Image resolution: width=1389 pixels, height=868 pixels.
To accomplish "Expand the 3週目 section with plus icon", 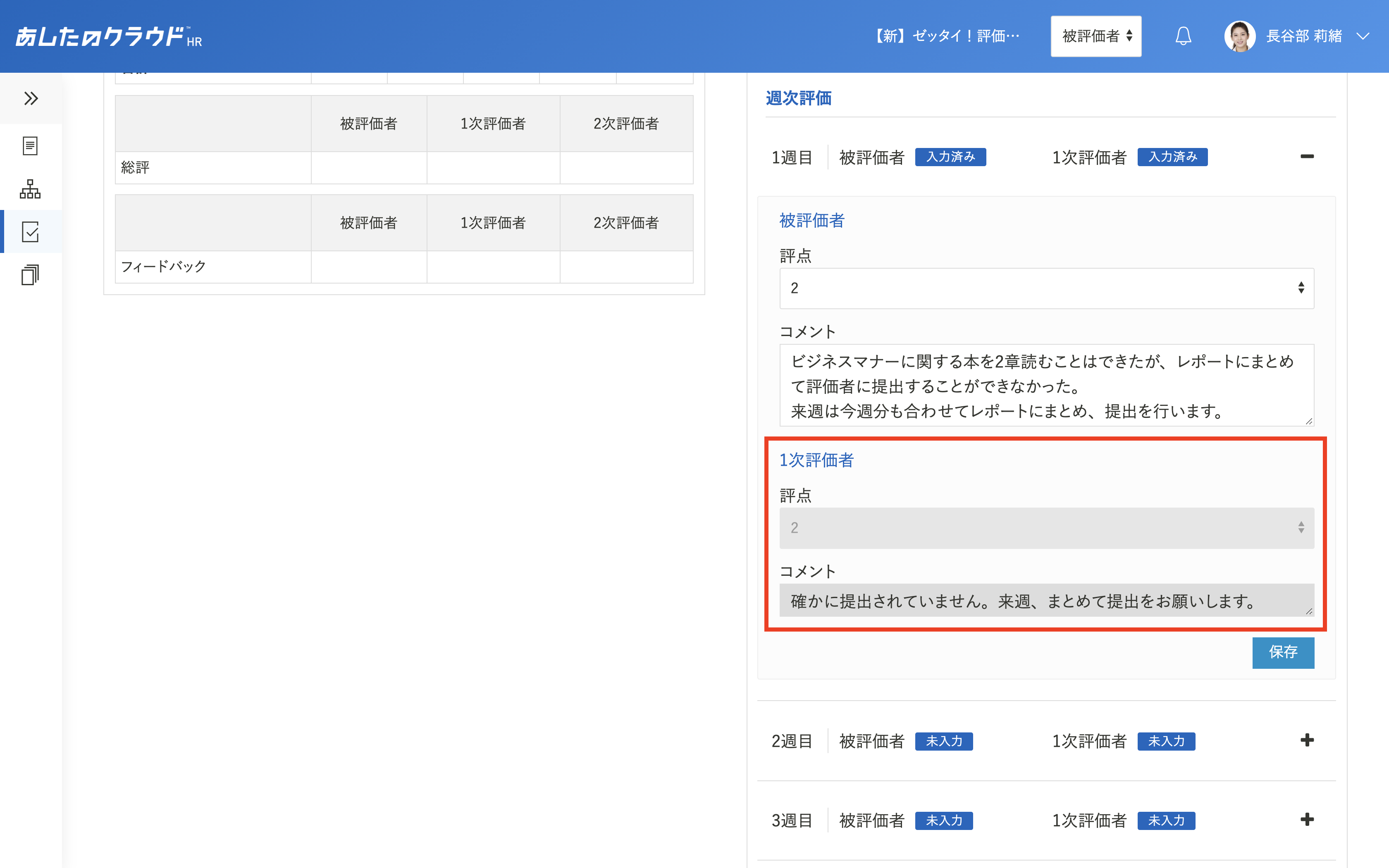I will [1307, 819].
